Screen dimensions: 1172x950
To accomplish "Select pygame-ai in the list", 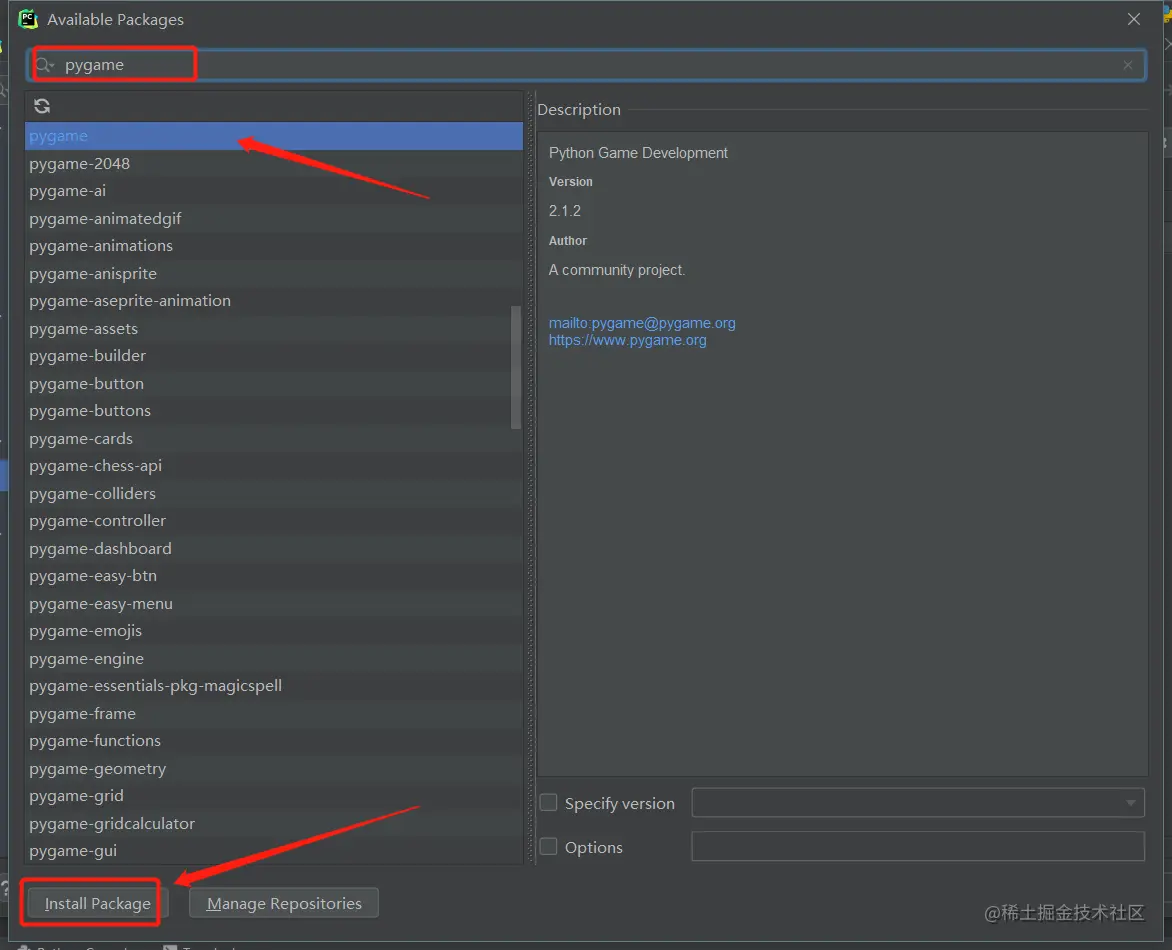I will click(274, 191).
